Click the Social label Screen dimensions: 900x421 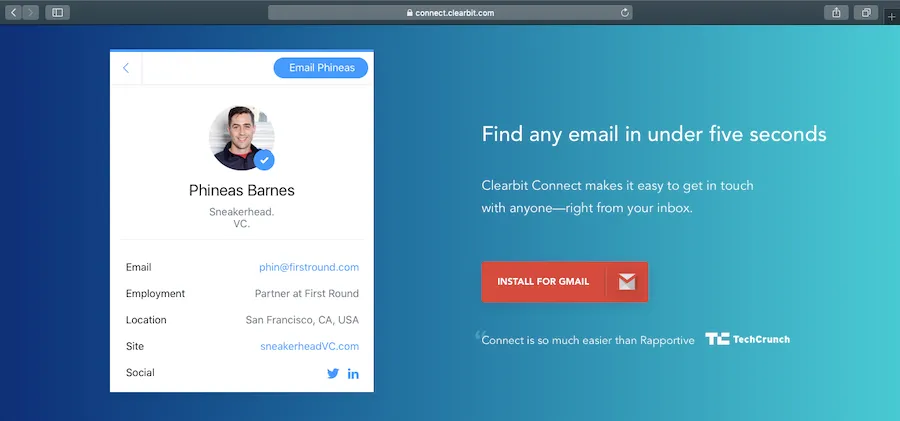coord(140,373)
